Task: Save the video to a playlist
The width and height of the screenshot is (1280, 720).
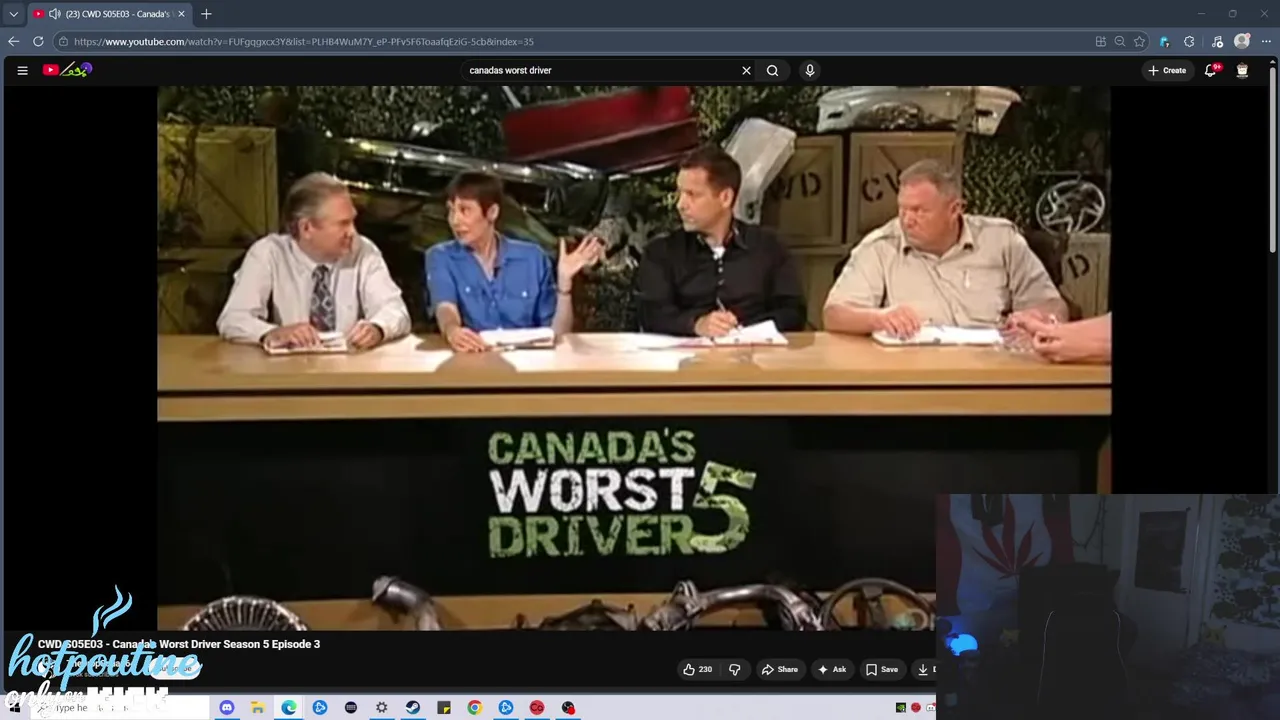Action: pyautogui.click(x=882, y=669)
